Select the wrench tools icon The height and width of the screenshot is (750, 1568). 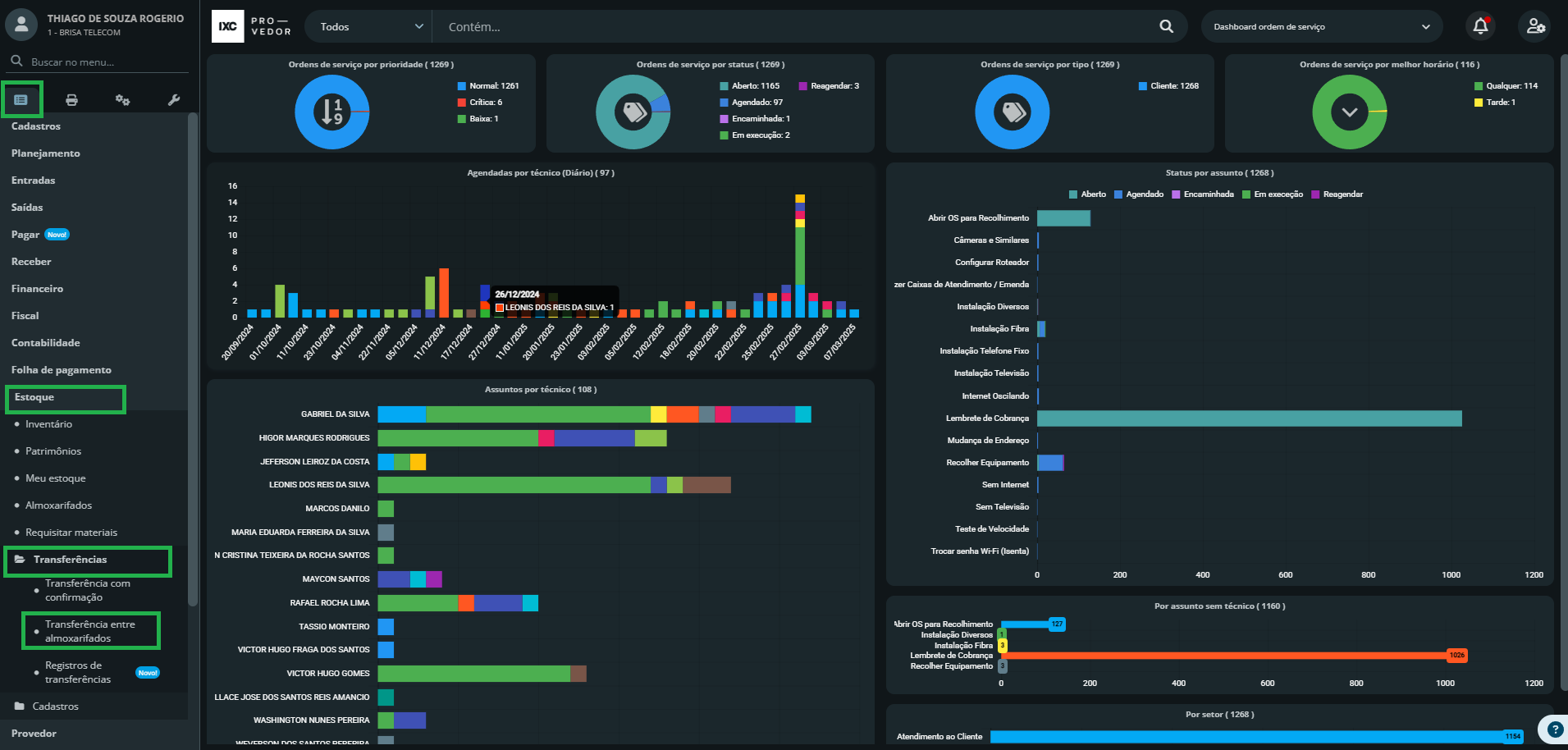(x=174, y=100)
